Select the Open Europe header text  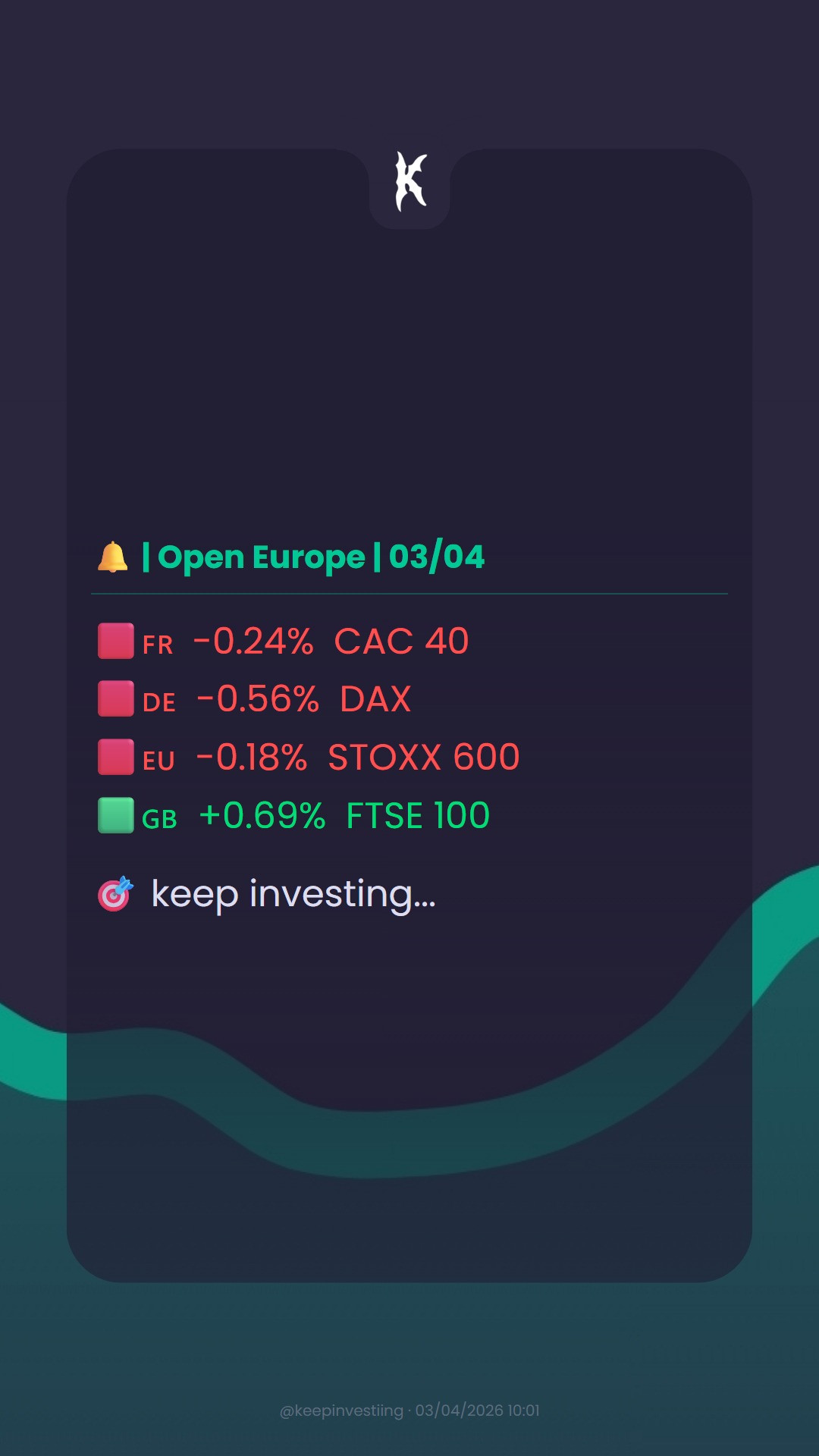pos(262,558)
